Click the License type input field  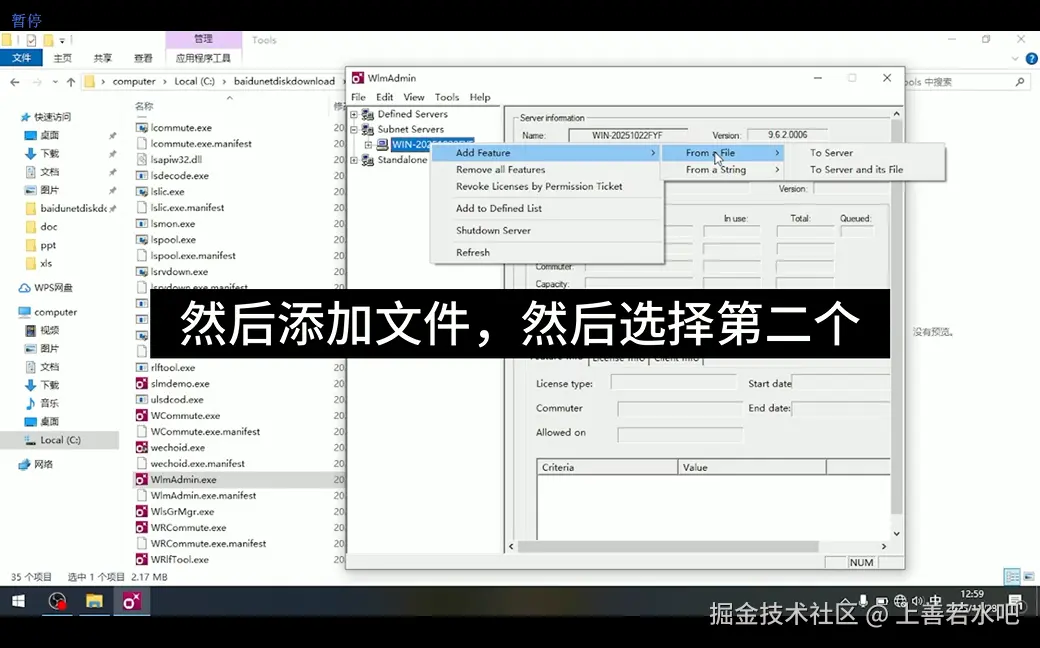coord(673,383)
